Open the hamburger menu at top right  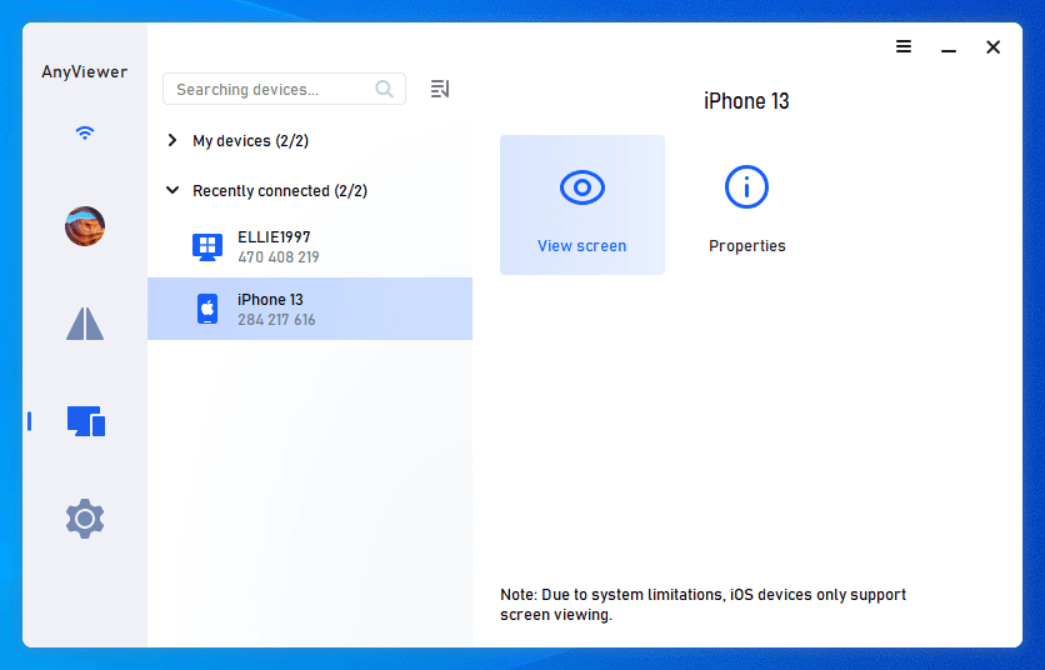(x=903, y=47)
